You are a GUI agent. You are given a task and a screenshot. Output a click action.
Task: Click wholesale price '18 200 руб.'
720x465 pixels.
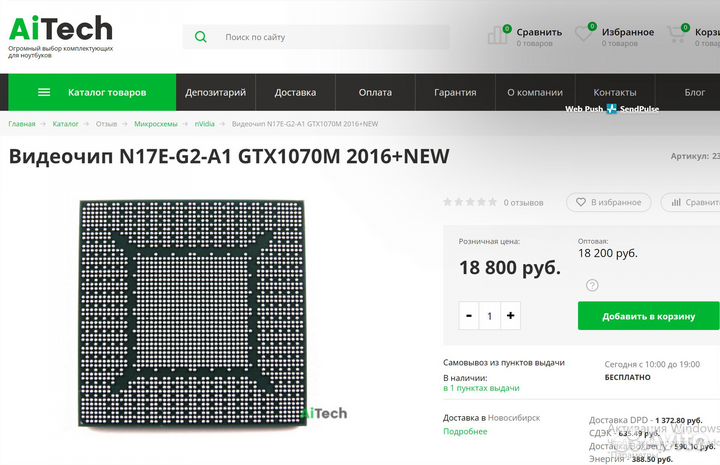click(608, 253)
